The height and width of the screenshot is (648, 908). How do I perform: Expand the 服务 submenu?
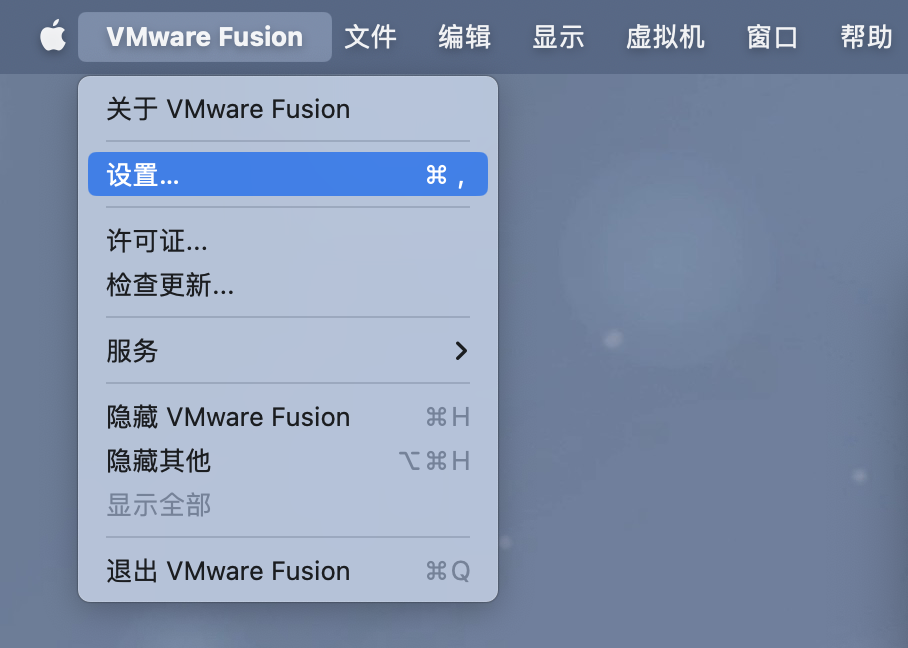[132, 351]
